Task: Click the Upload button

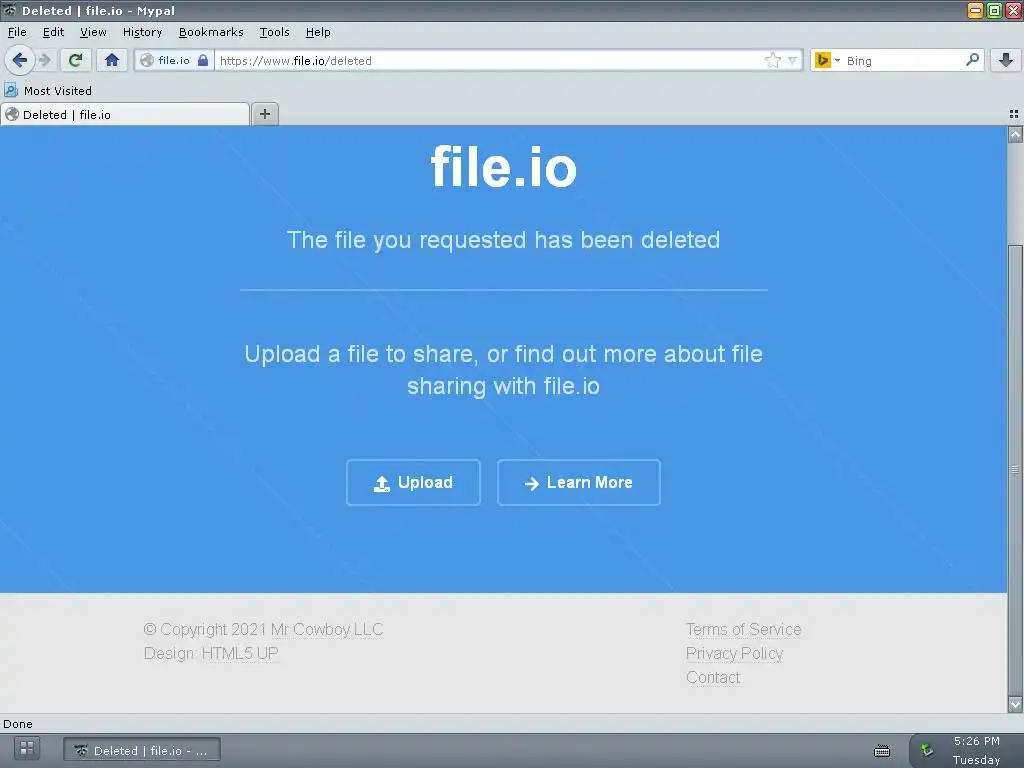Action: pyautogui.click(x=413, y=483)
